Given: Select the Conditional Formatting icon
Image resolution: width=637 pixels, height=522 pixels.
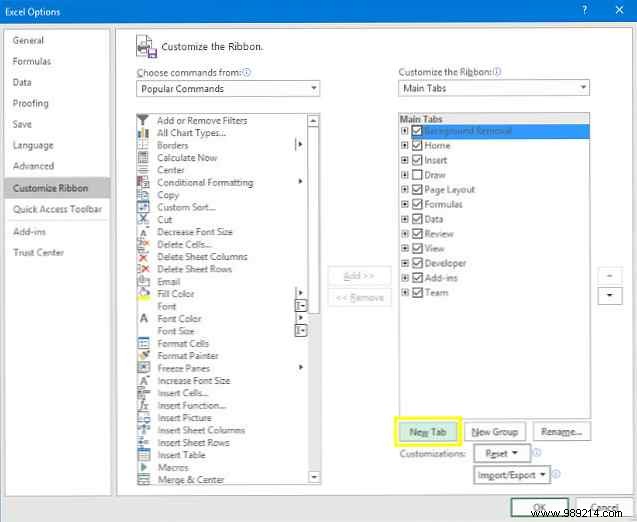Looking at the screenshot, I should point(143,182).
